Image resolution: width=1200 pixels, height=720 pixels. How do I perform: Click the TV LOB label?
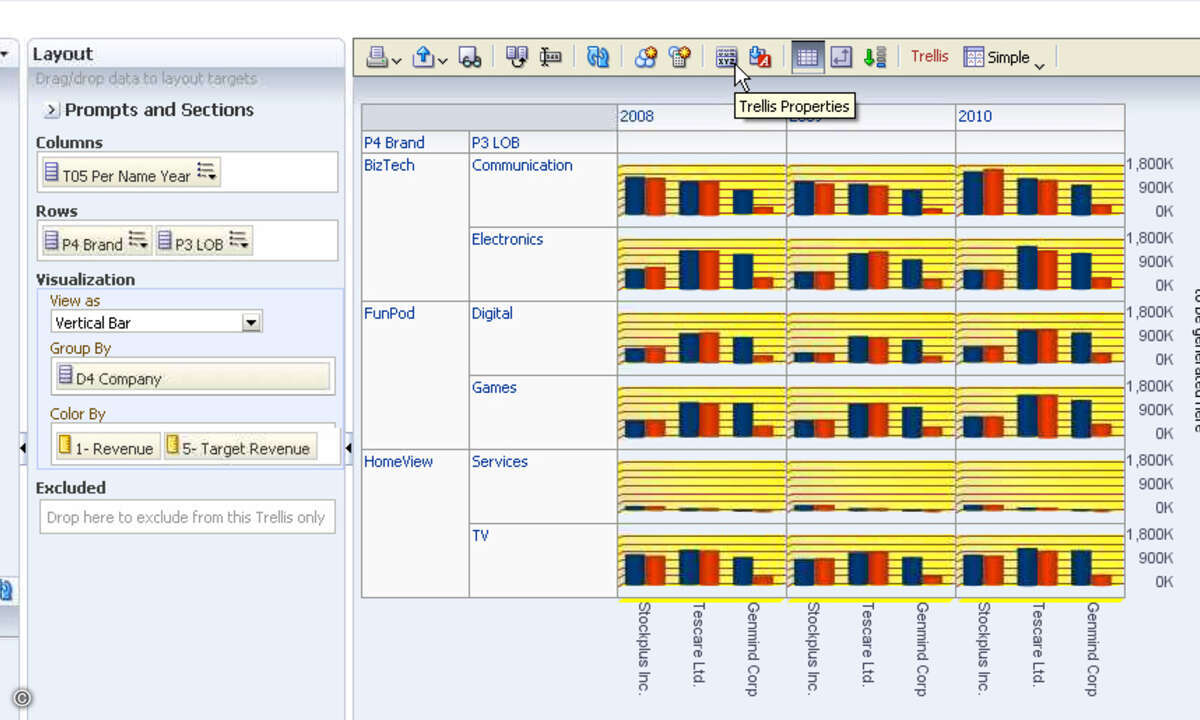pyautogui.click(x=481, y=535)
